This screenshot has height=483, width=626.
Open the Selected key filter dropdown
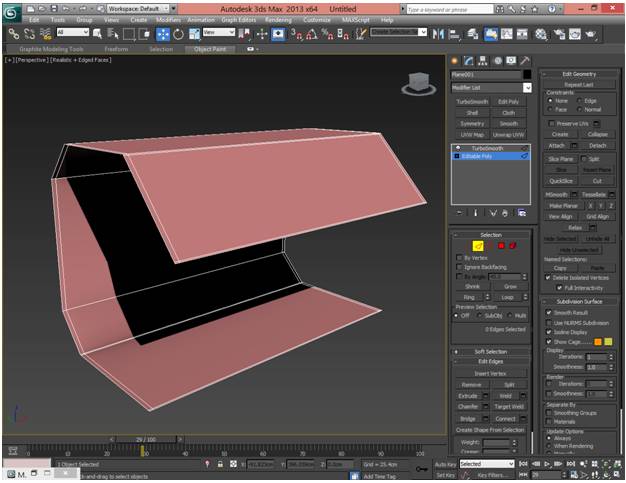tap(486, 464)
